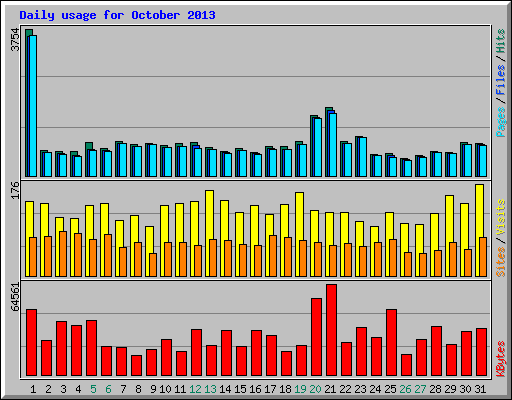Click the day 20 red KBytes bar
This screenshot has height=400, width=512.
(x=316, y=337)
